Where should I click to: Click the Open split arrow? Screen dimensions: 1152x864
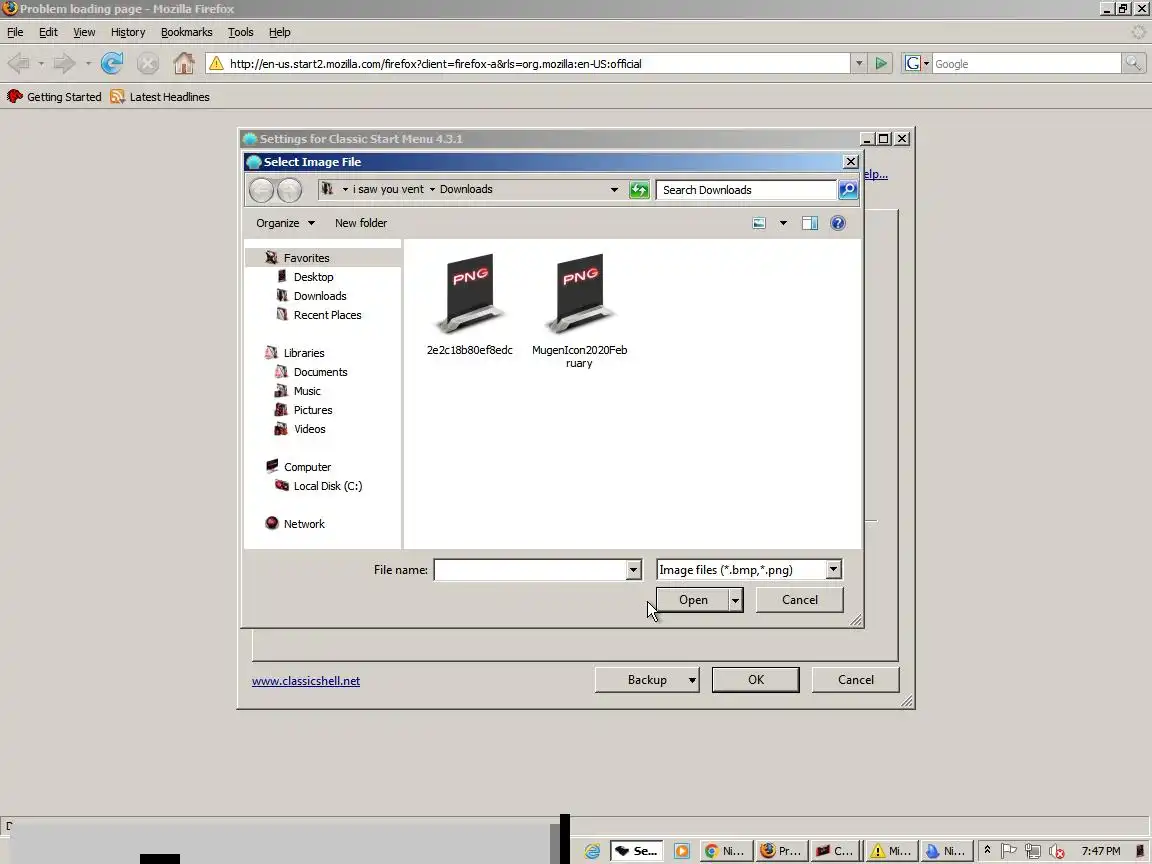click(x=735, y=600)
